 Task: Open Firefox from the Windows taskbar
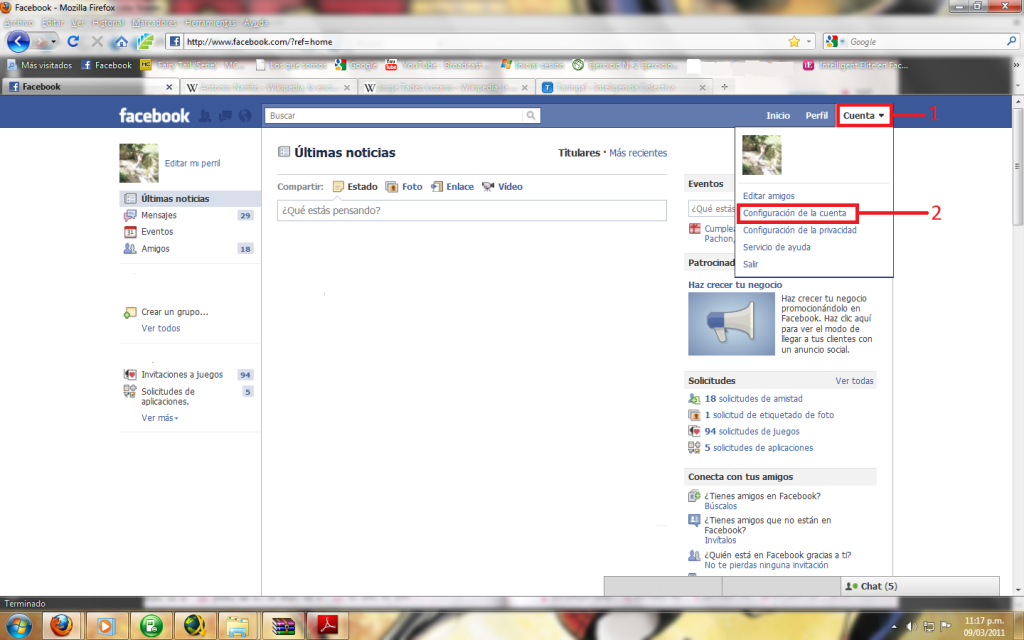61,625
